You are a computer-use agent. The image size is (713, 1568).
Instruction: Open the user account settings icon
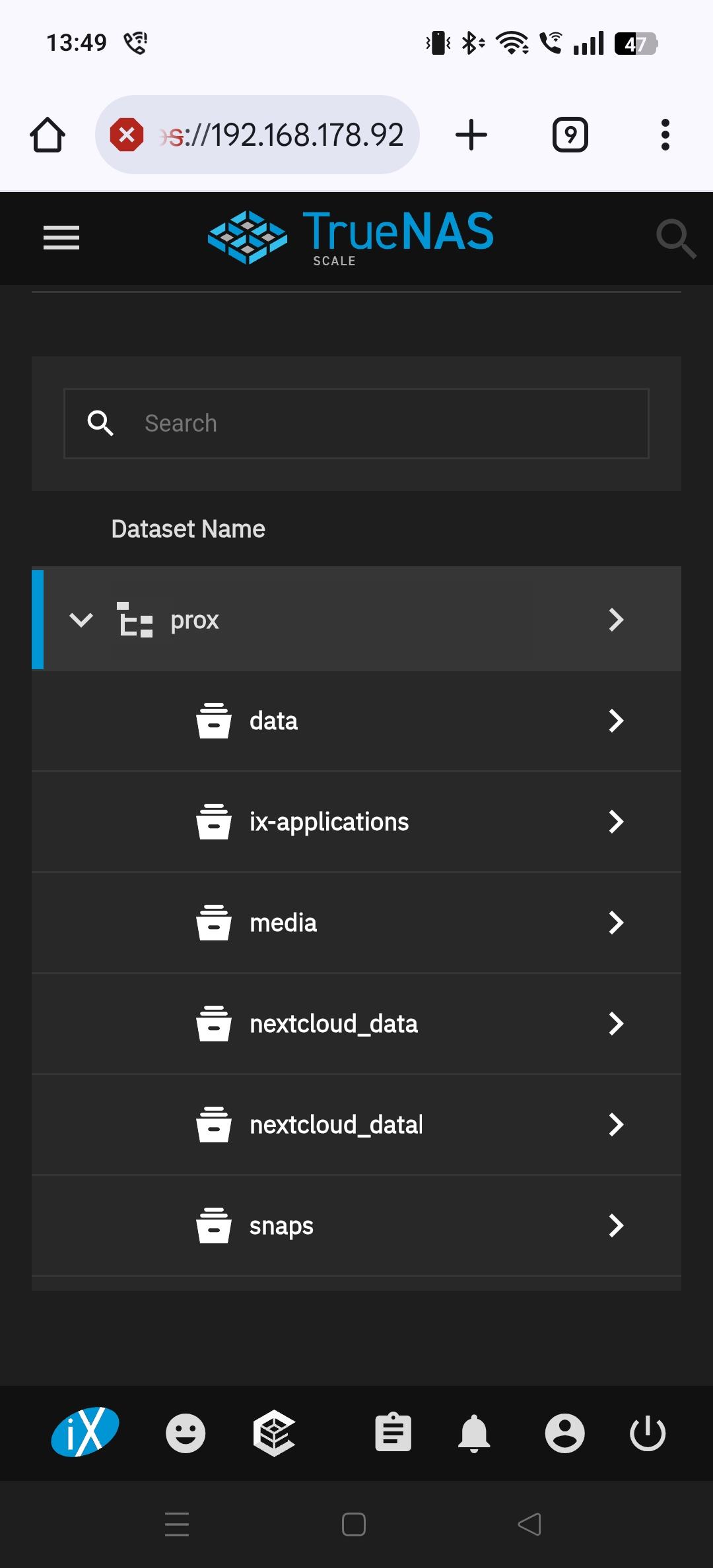pyautogui.click(x=564, y=1433)
